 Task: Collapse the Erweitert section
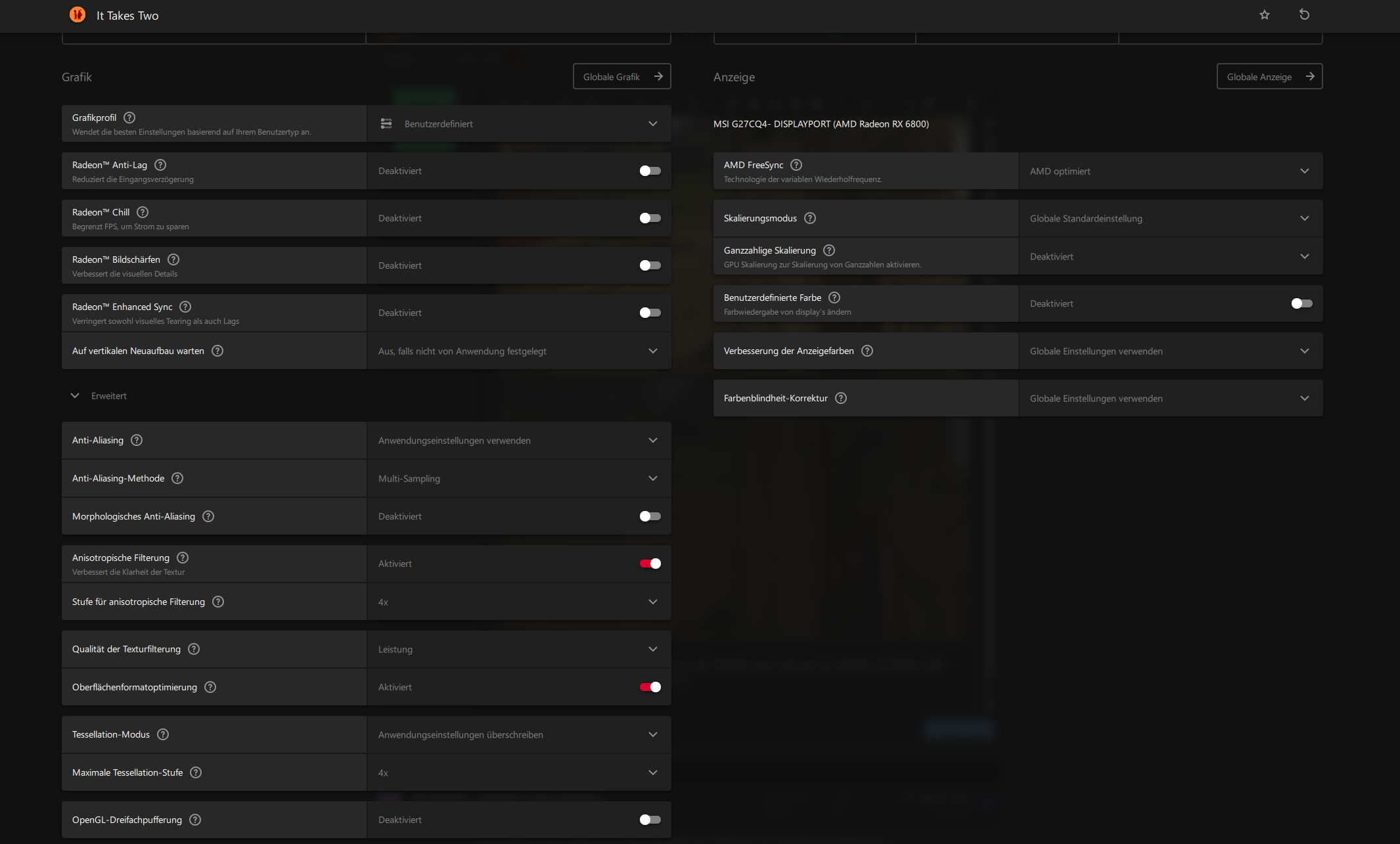[75, 395]
